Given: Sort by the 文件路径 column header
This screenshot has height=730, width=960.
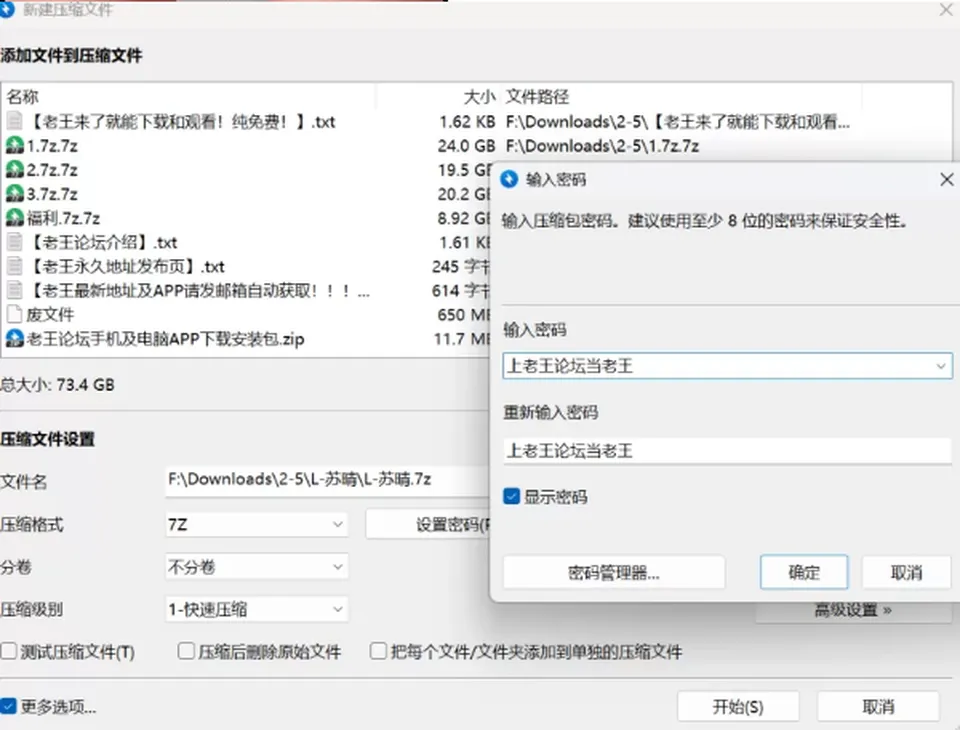Looking at the screenshot, I should click(x=538, y=97).
